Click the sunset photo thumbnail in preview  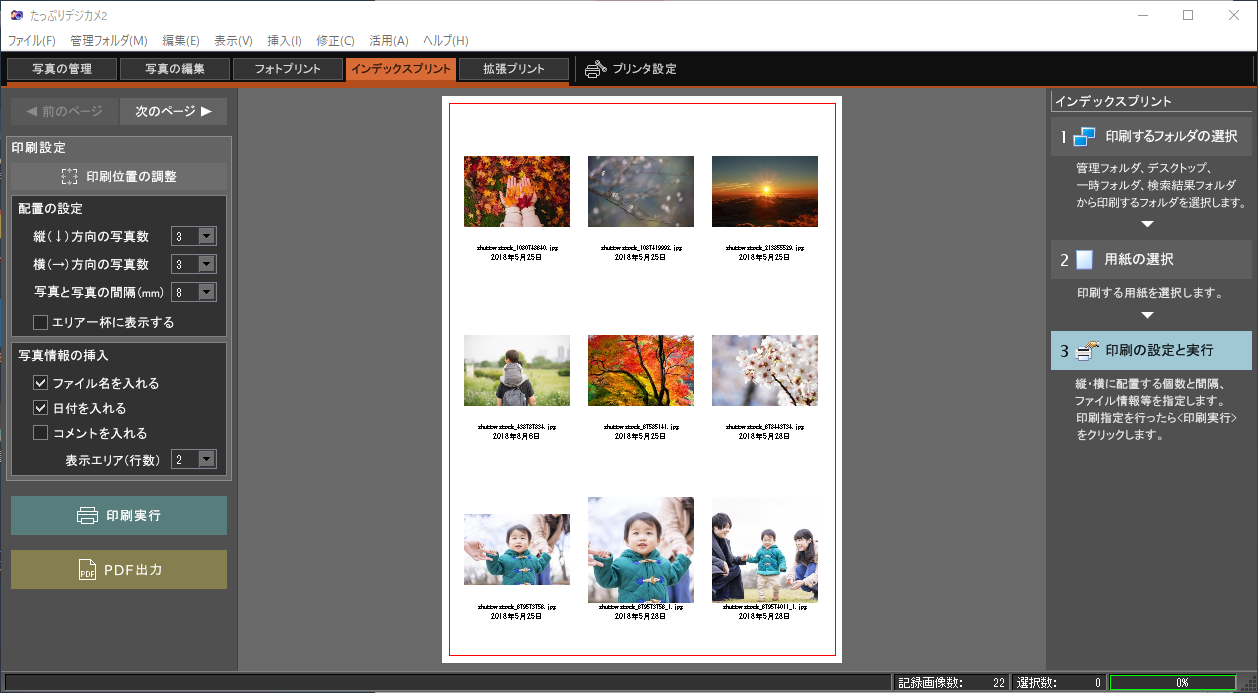click(765, 191)
